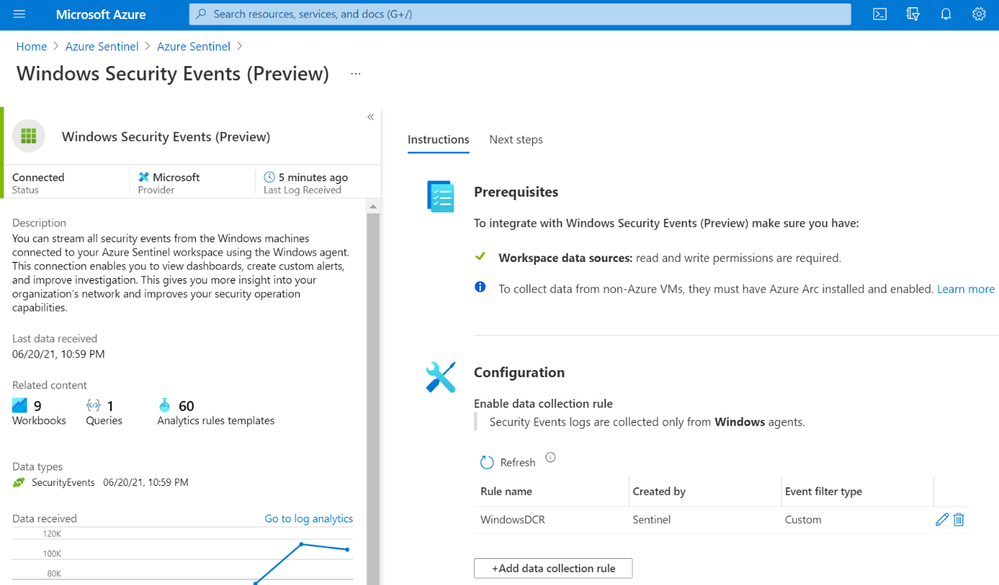Click the Prerequisites checklist icon
This screenshot has width=999, height=585.
[x=440, y=196]
